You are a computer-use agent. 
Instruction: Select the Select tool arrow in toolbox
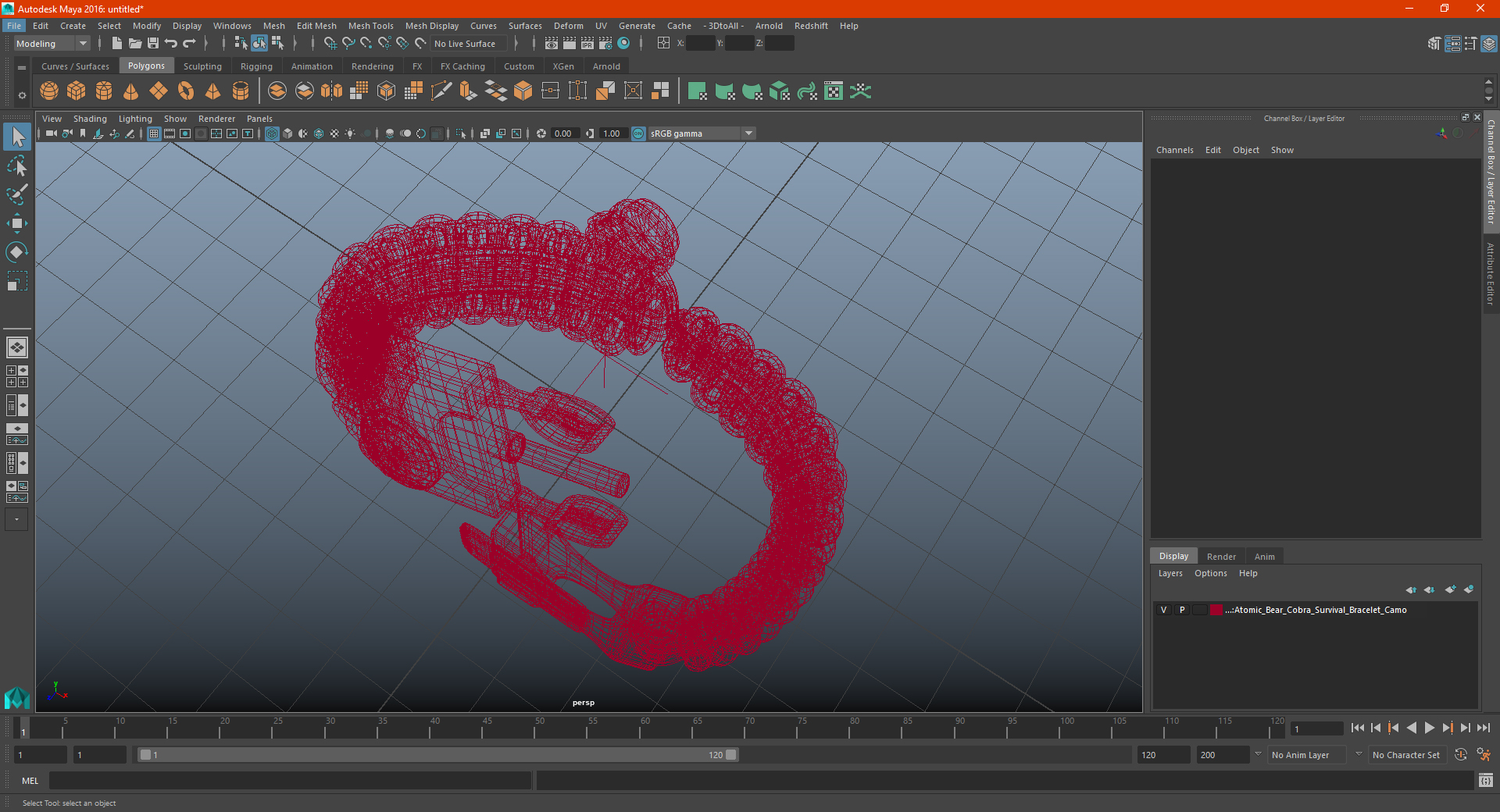coord(17,137)
